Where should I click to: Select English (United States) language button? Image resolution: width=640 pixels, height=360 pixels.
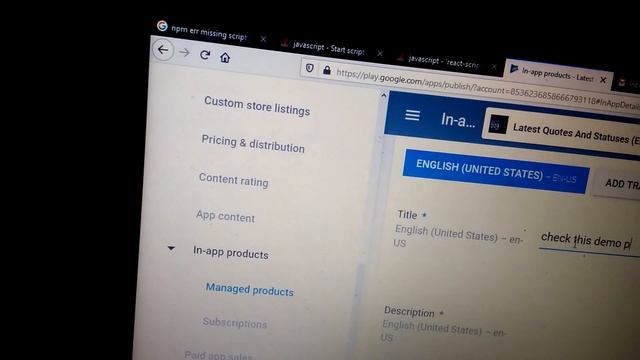tap(496, 171)
